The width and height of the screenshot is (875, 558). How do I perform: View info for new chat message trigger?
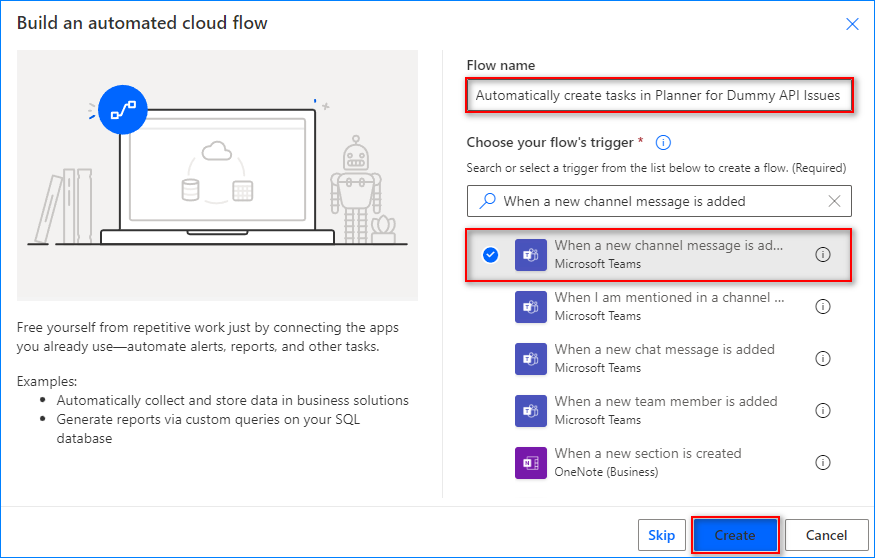pyautogui.click(x=823, y=359)
